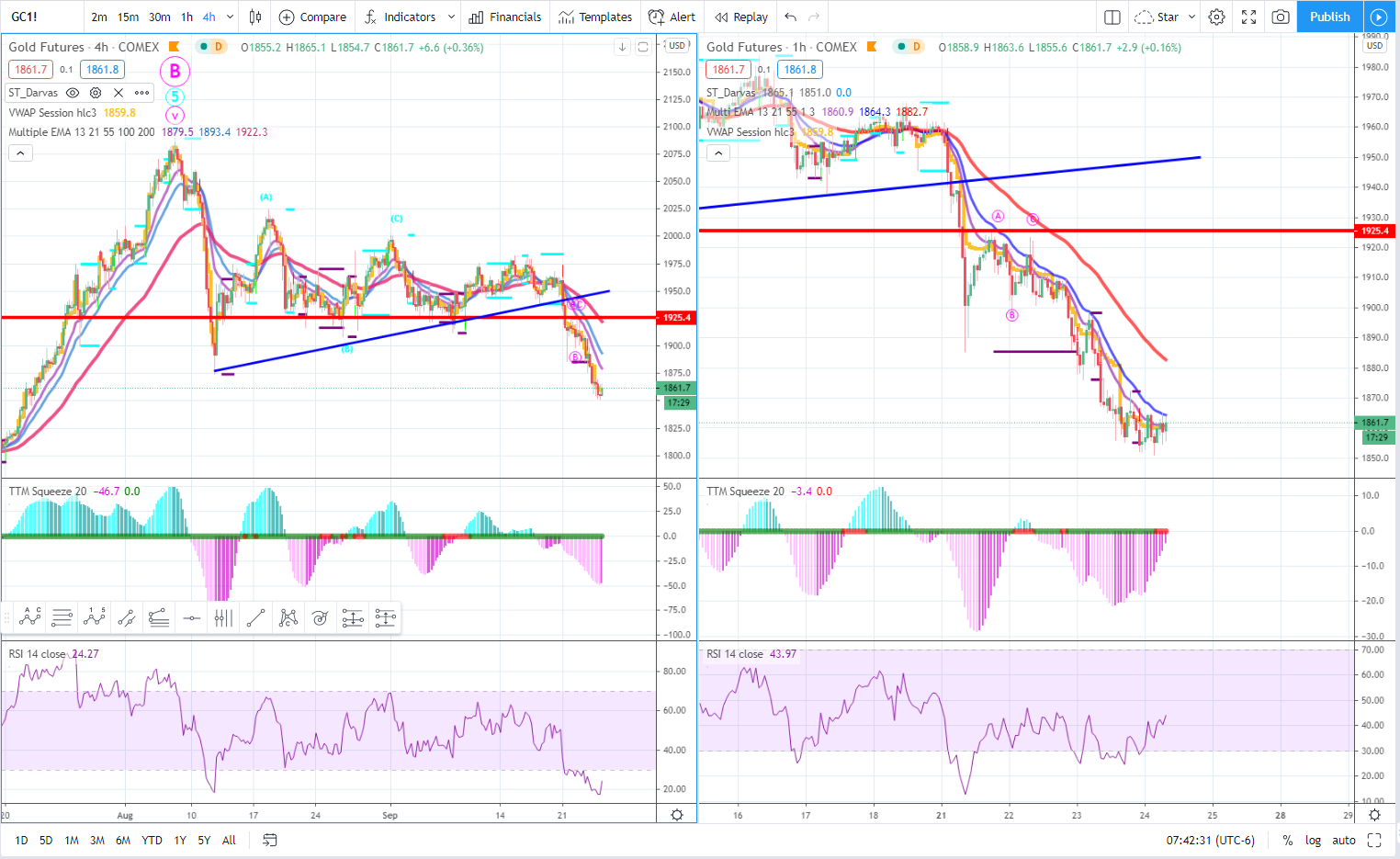Viewport: 1400px width, 859px height.
Task: Expand the Indicators favorites dropdown arrow
Action: (x=451, y=17)
